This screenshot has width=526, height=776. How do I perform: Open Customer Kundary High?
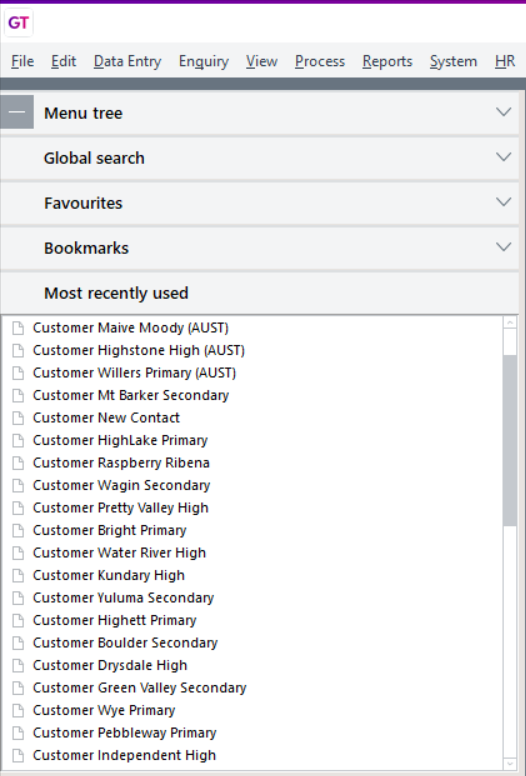tap(109, 576)
